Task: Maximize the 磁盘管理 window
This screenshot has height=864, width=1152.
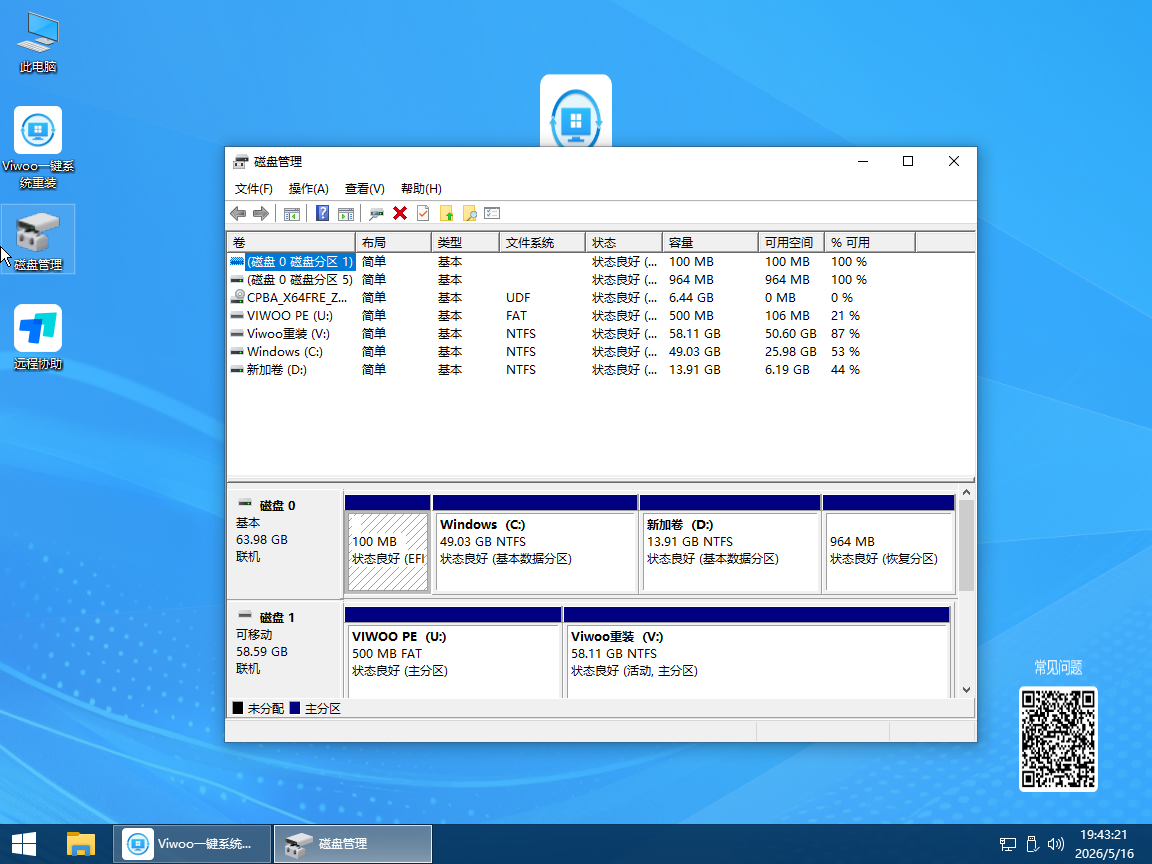Action: [x=908, y=162]
